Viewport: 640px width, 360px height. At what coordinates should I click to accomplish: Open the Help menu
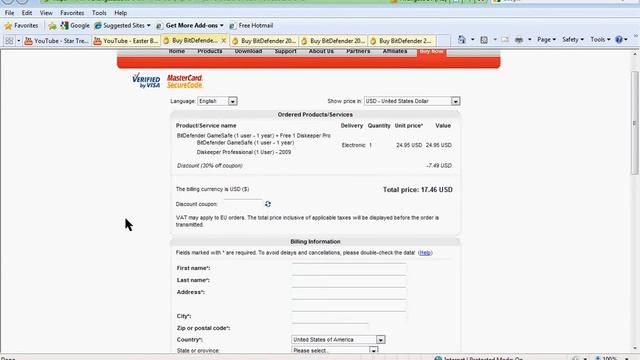click(x=120, y=13)
